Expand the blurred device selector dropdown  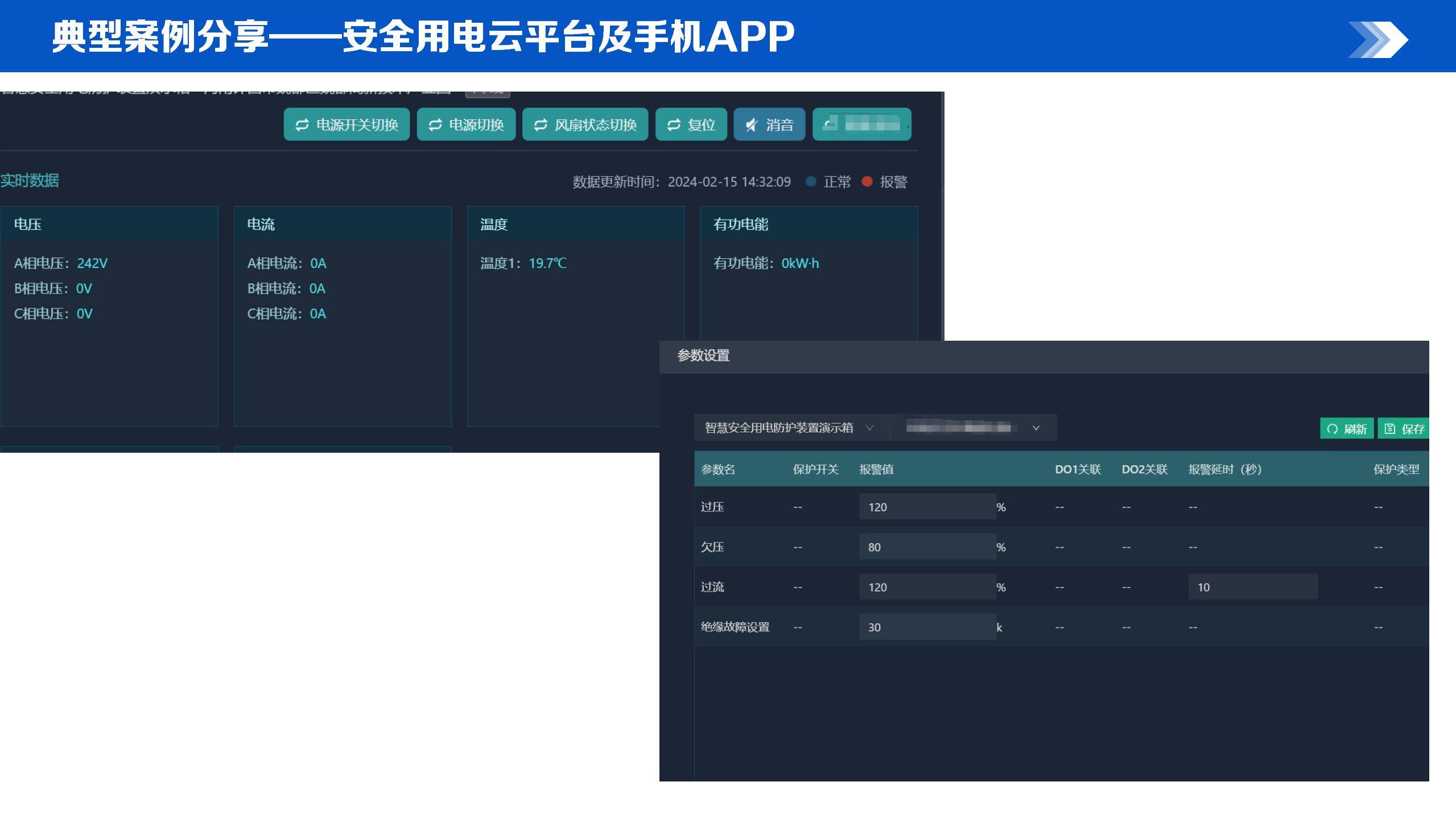click(x=1036, y=428)
